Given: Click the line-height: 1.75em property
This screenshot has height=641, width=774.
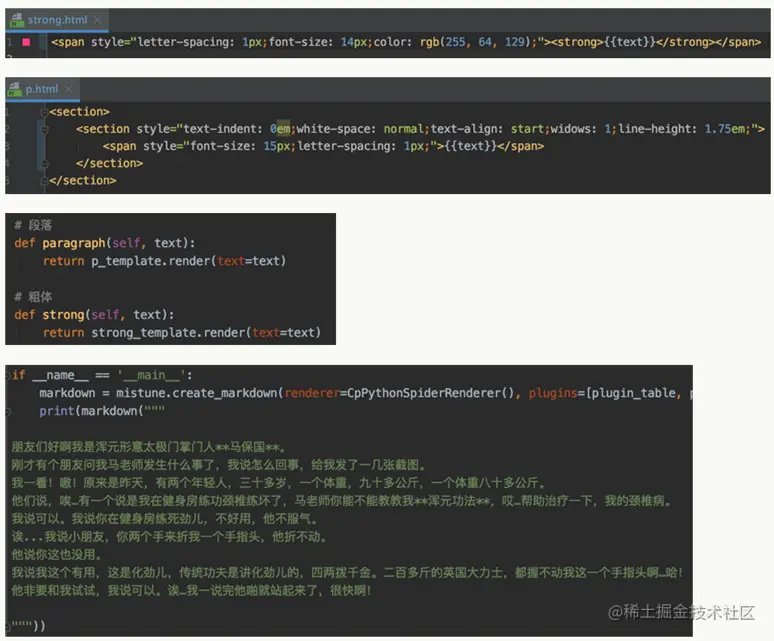Looking at the screenshot, I should (x=681, y=129).
